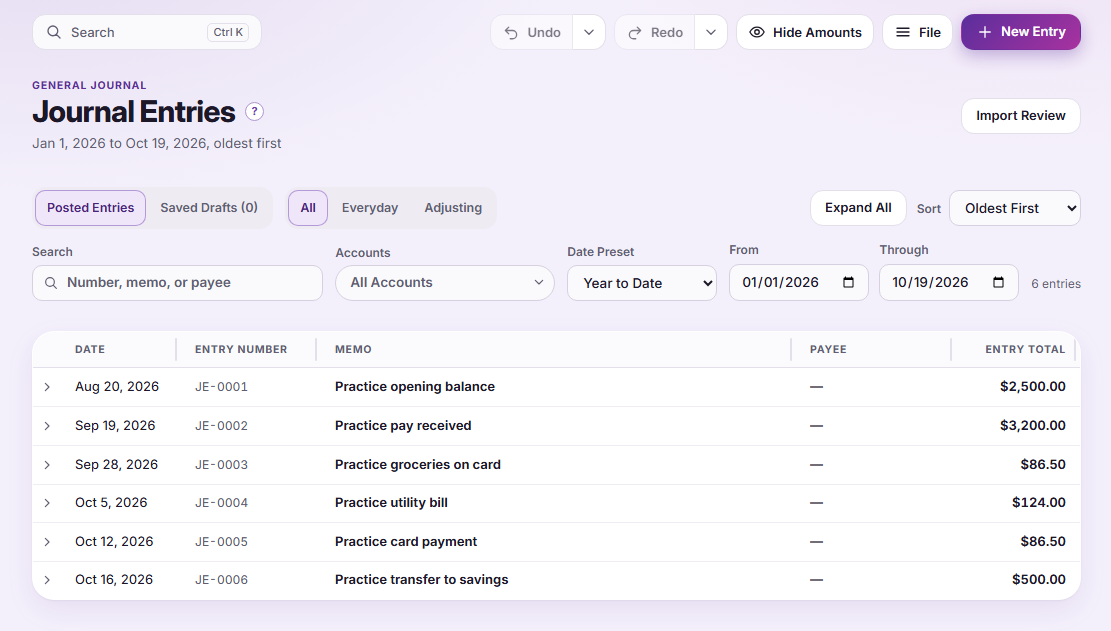Click the Number, memo, or payee search field

tap(177, 283)
